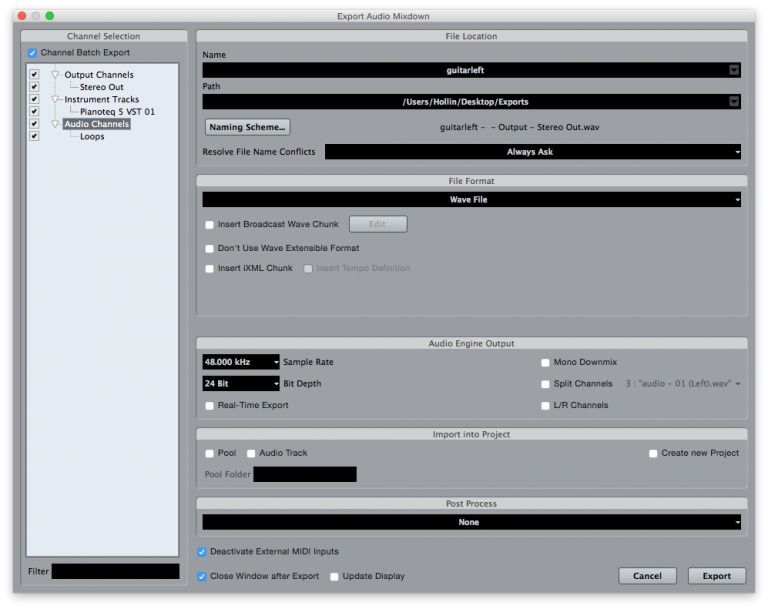Screen dimensions: 768x609
Task: Enable Real-Time Export
Action: (x=210, y=406)
